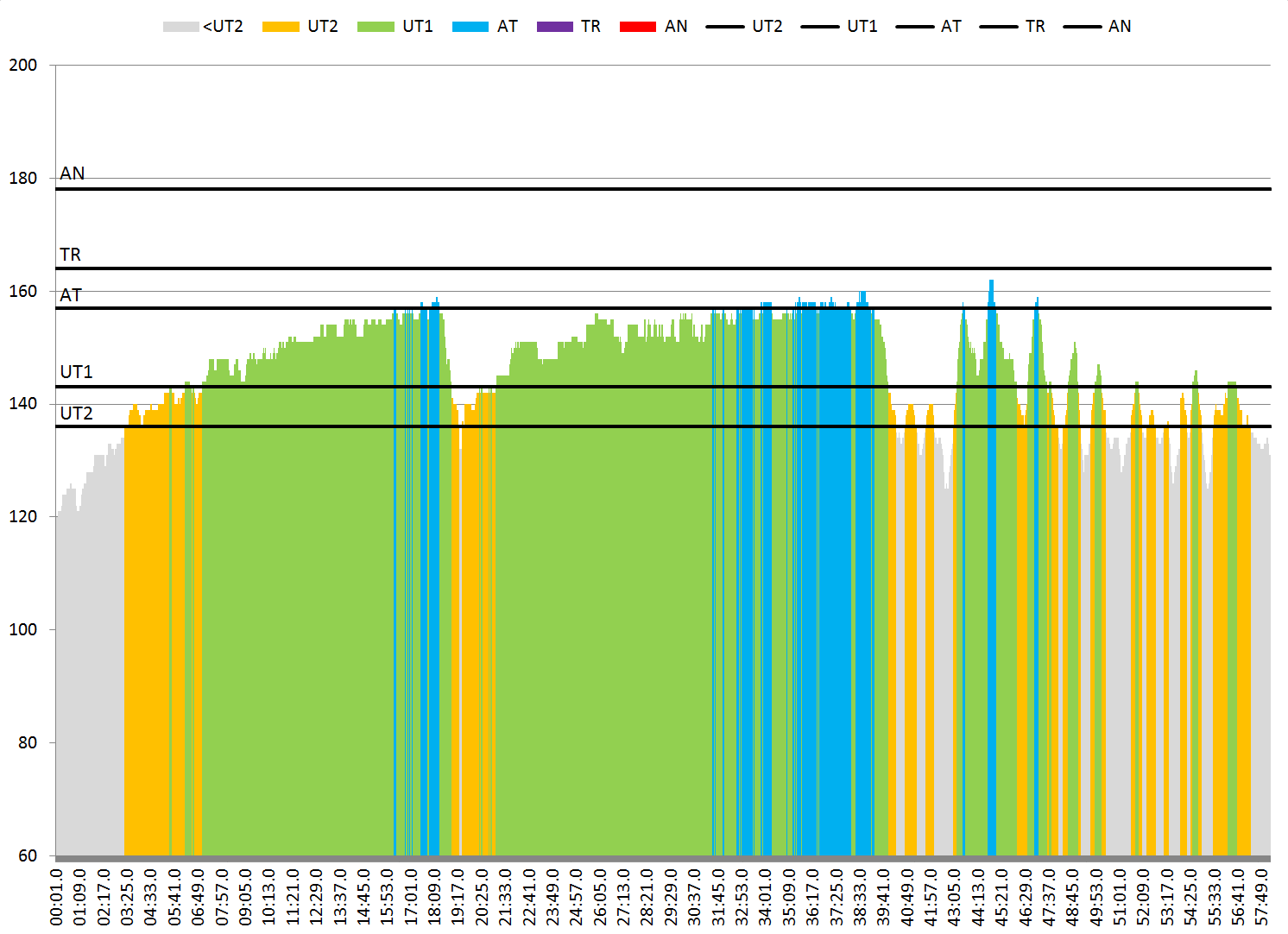Viewport: 1288px width, 934px height.
Task: Click the AT threshold label near 160
Action: click(x=71, y=295)
